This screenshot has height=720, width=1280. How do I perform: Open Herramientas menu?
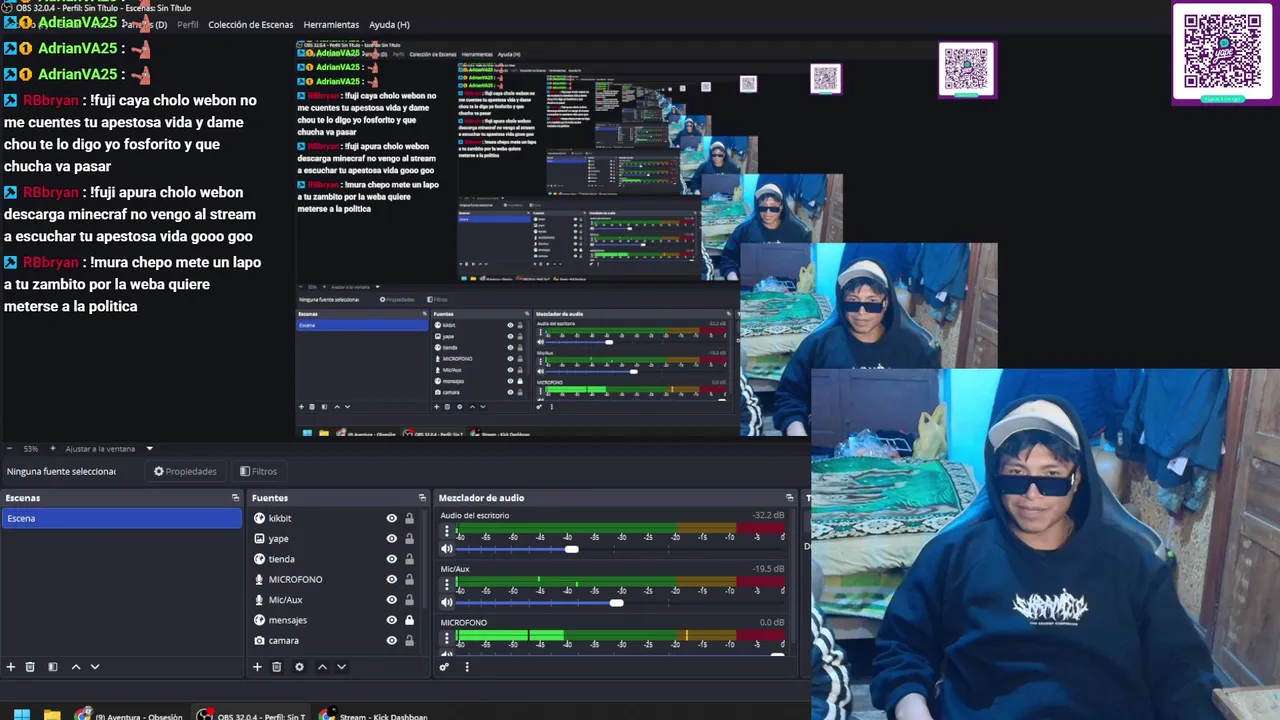(331, 25)
